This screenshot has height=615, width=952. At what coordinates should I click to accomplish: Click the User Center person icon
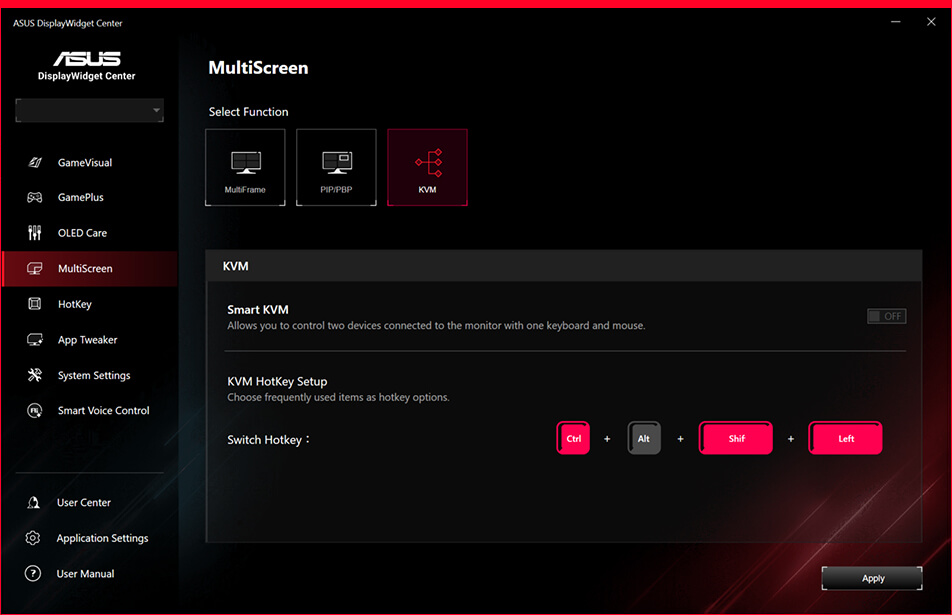coord(33,502)
